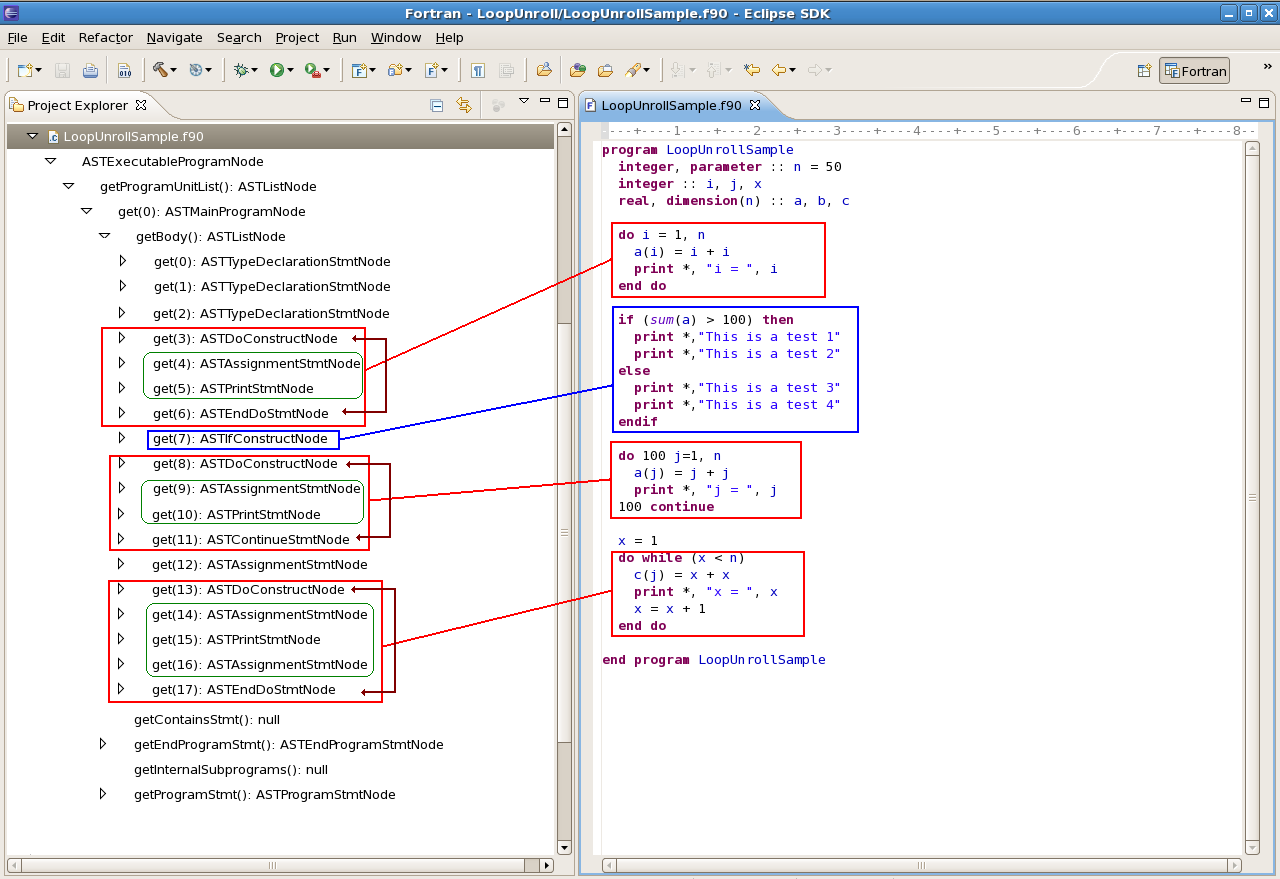
Task: Maximize the editor area
Action: pos(1265,101)
